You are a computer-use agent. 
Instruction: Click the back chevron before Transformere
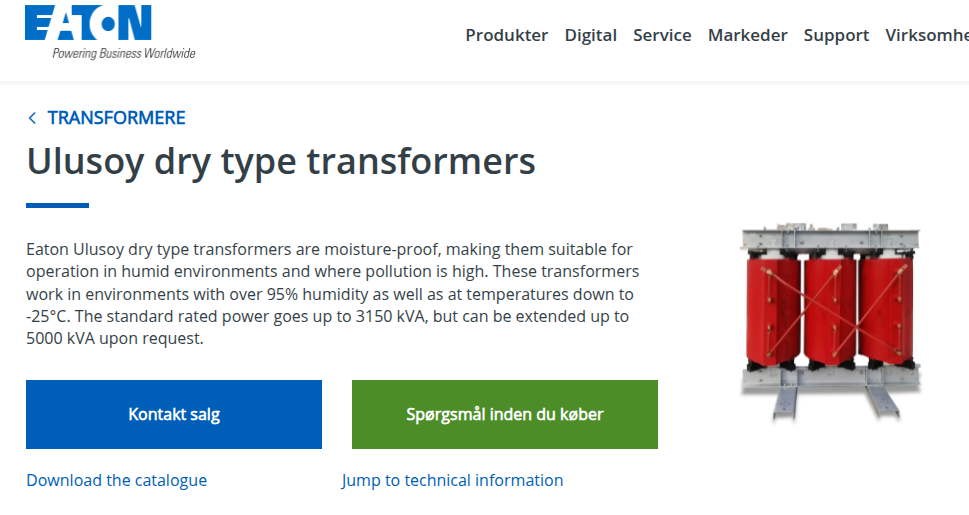(x=32, y=118)
